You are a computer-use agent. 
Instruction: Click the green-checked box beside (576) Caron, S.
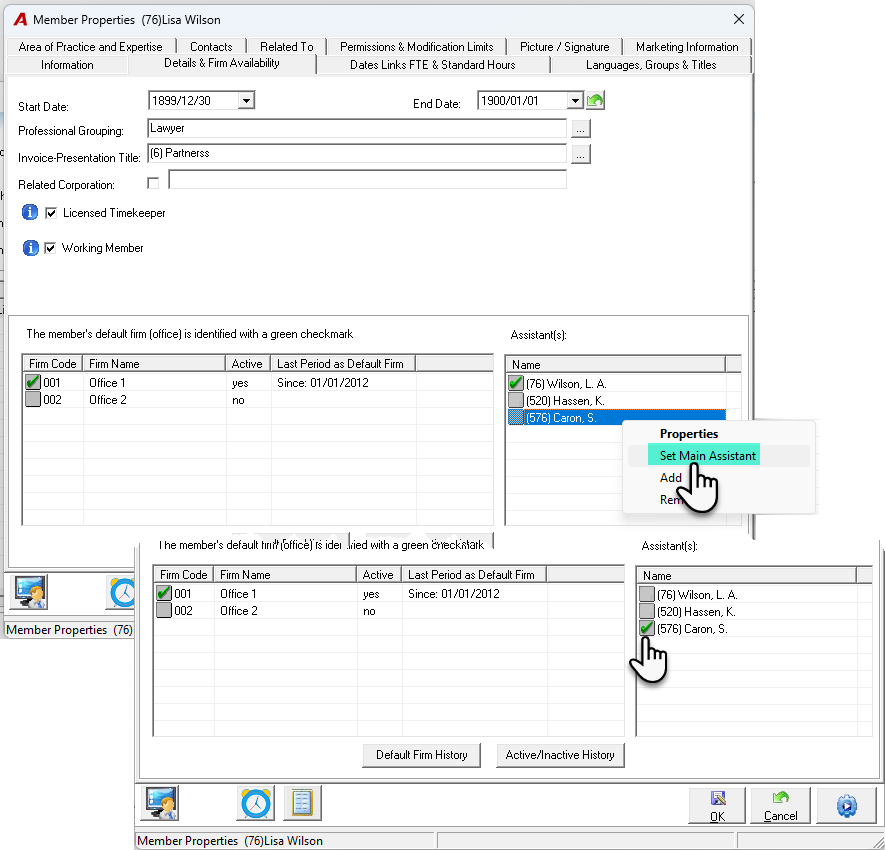[647, 628]
